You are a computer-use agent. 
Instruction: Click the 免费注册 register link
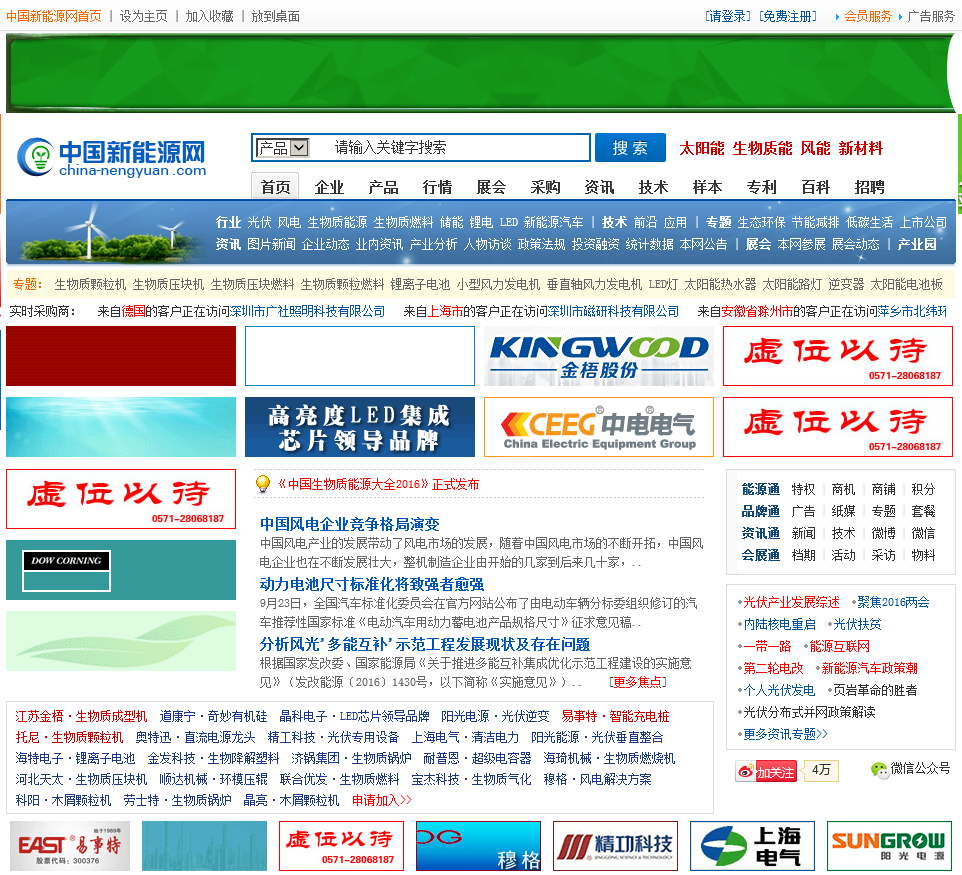coord(788,16)
